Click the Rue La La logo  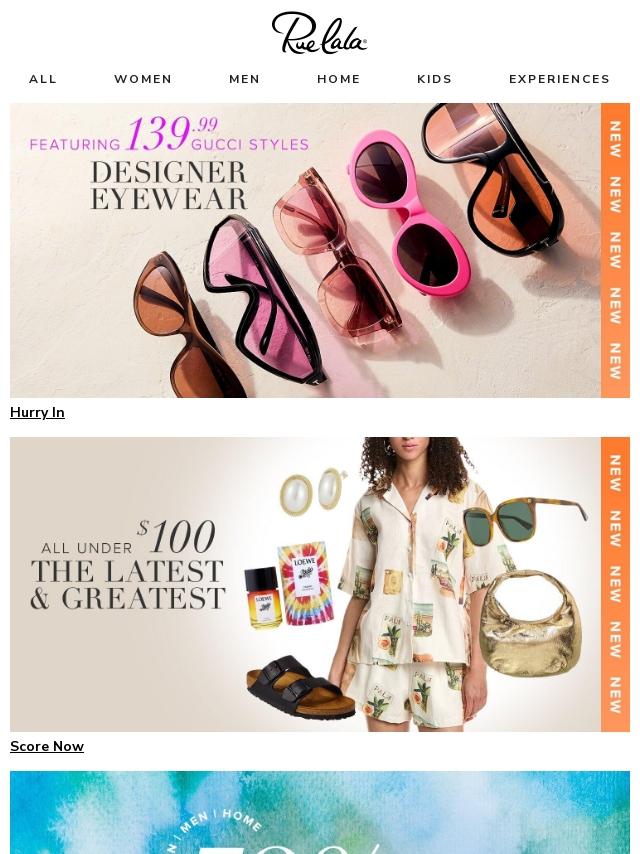click(319, 33)
